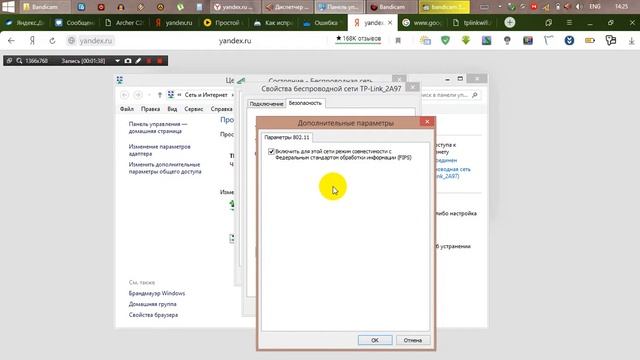
Task: Click Control Panel back navigation arrow
Action: [125, 95]
